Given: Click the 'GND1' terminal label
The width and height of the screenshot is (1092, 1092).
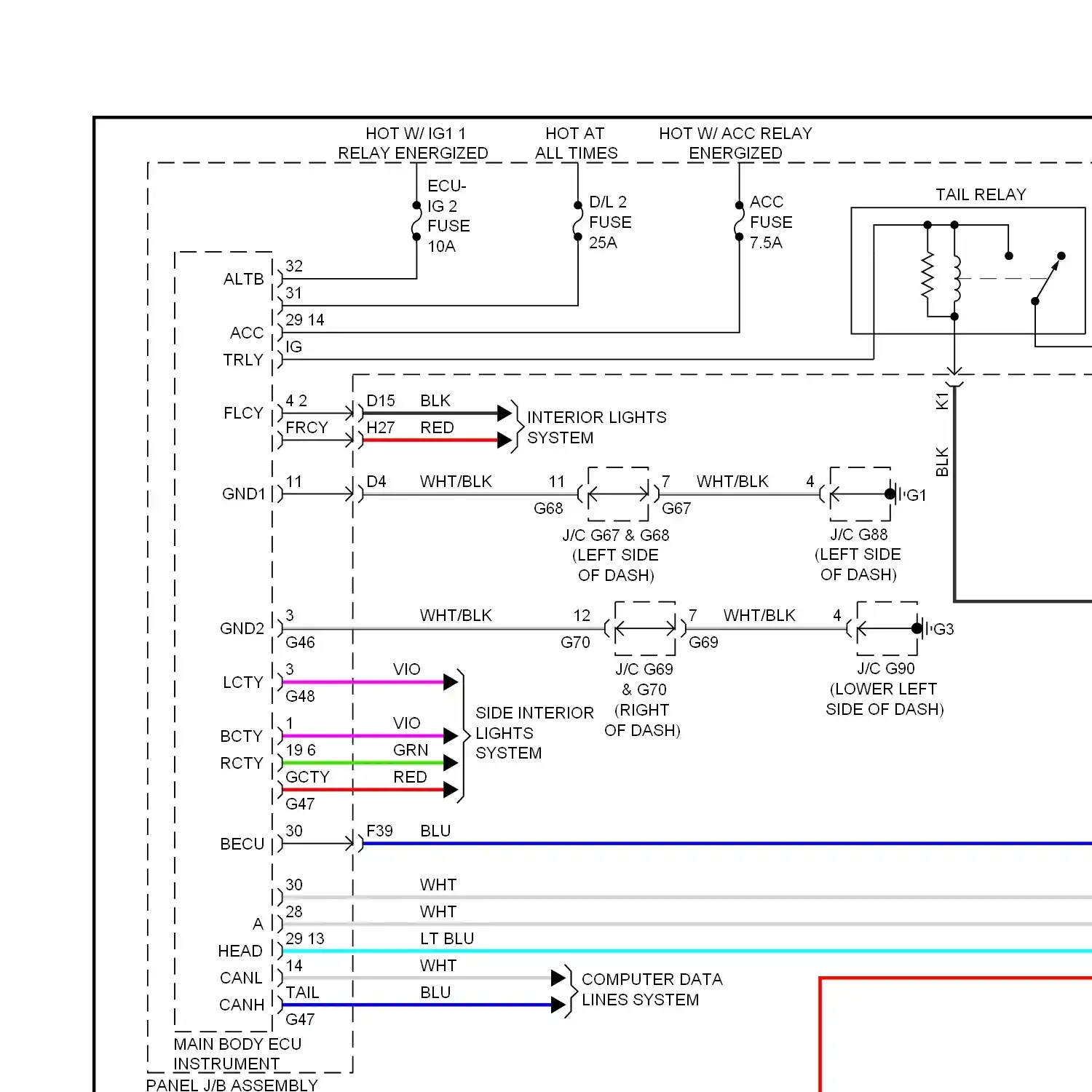Looking at the screenshot, I should click(244, 494).
